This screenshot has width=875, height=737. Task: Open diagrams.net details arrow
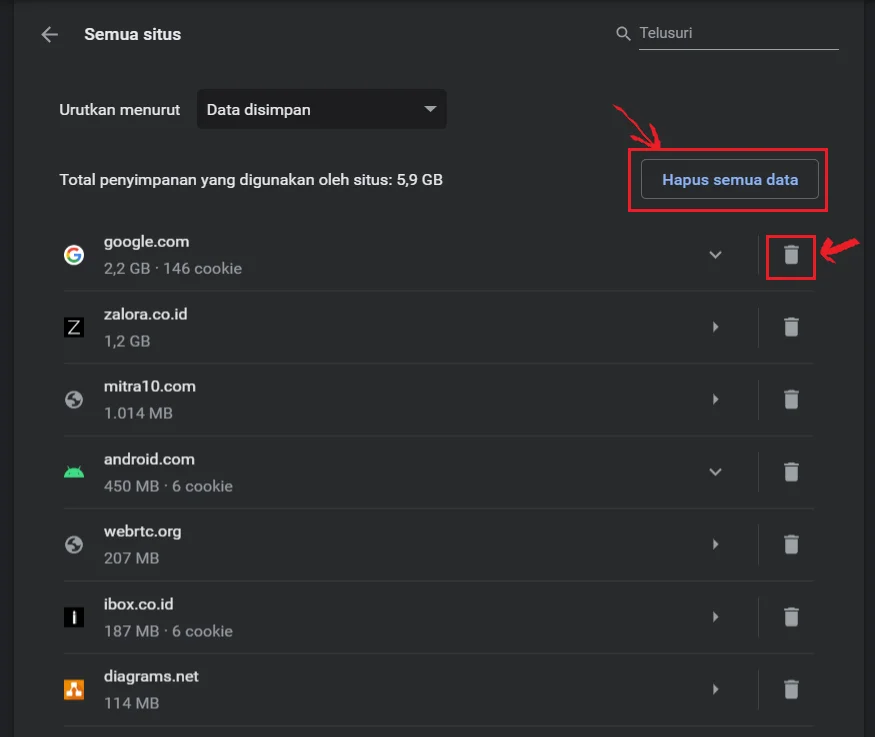point(715,690)
